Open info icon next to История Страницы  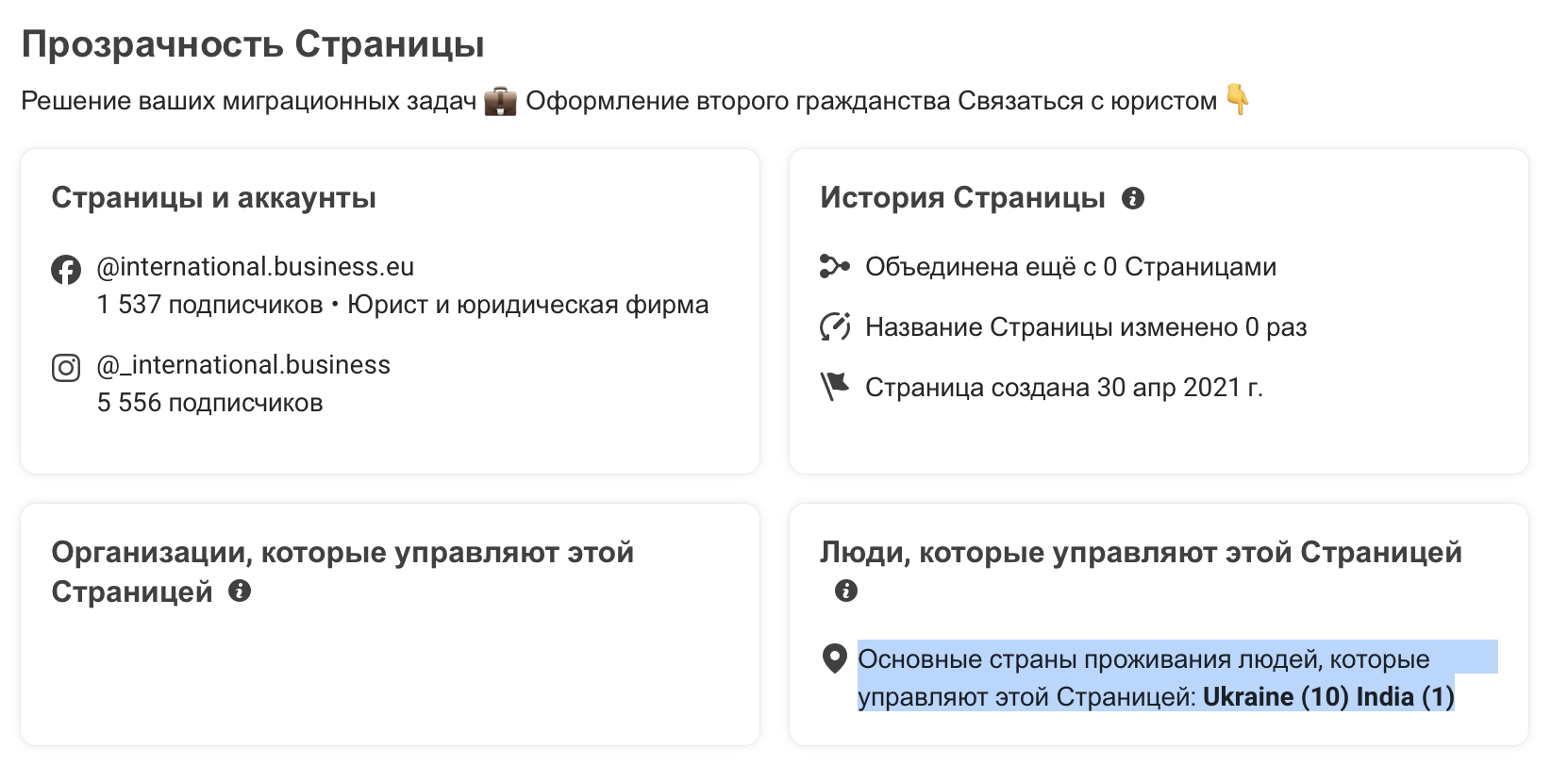(x=1133, y=198)
